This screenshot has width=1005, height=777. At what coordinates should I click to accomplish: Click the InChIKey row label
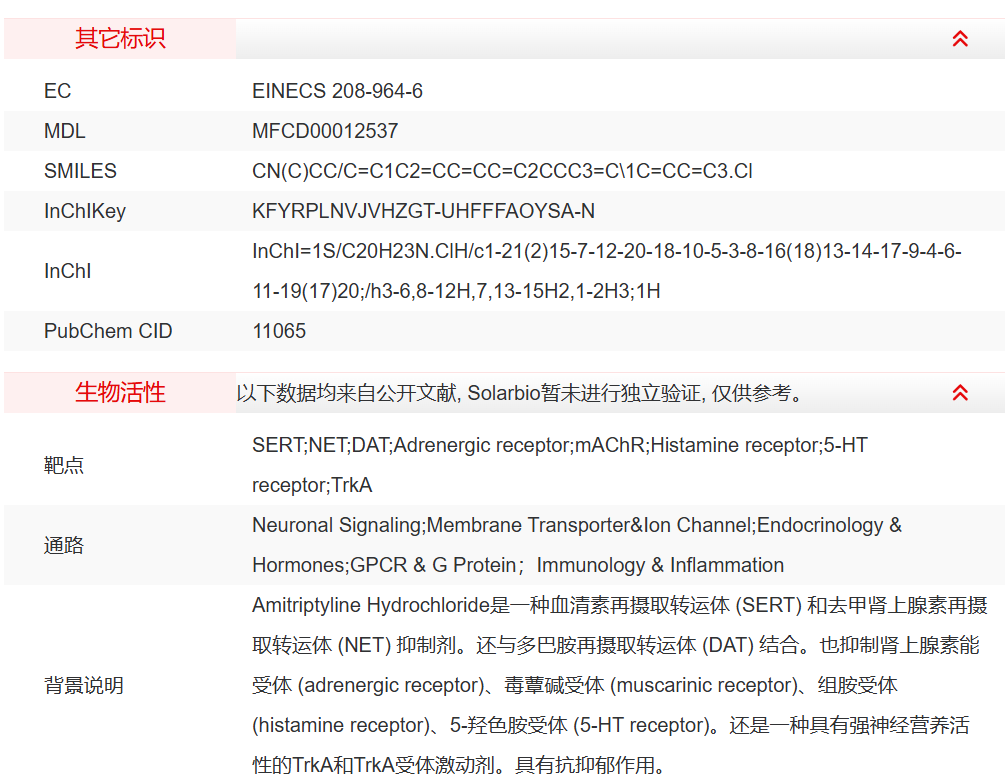point(85,211)
